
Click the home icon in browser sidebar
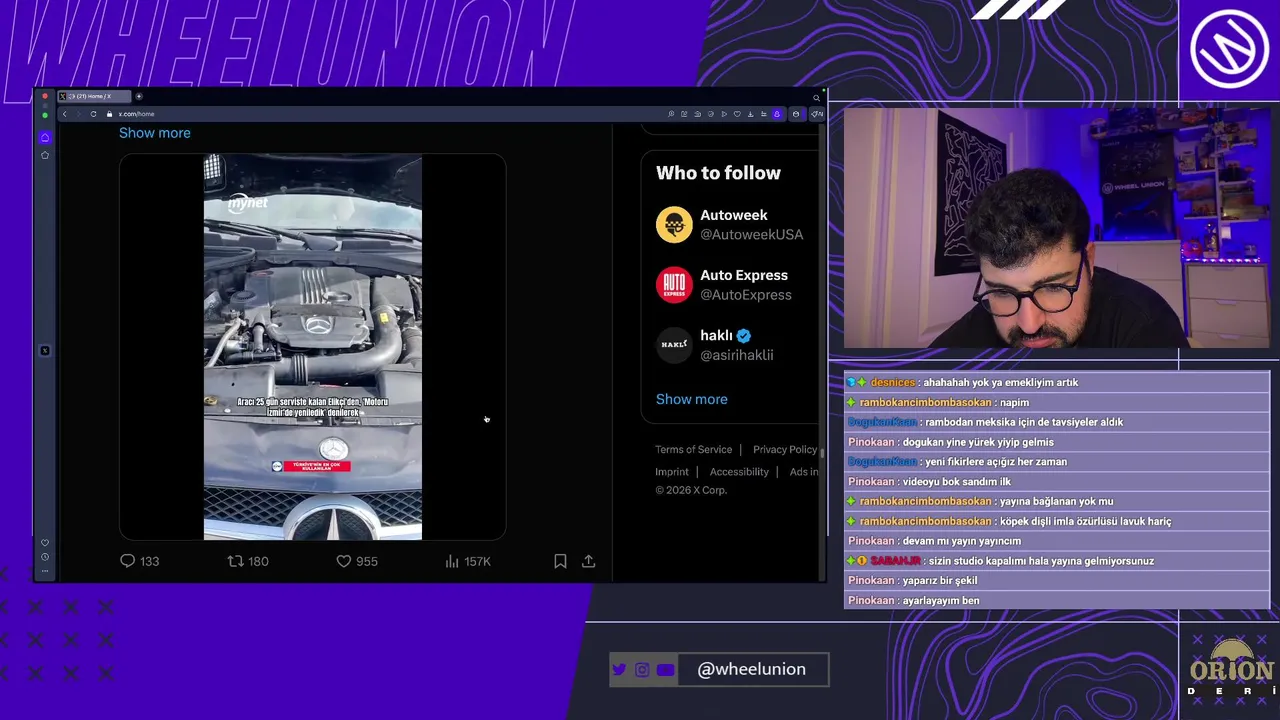[x=45, y=137]
